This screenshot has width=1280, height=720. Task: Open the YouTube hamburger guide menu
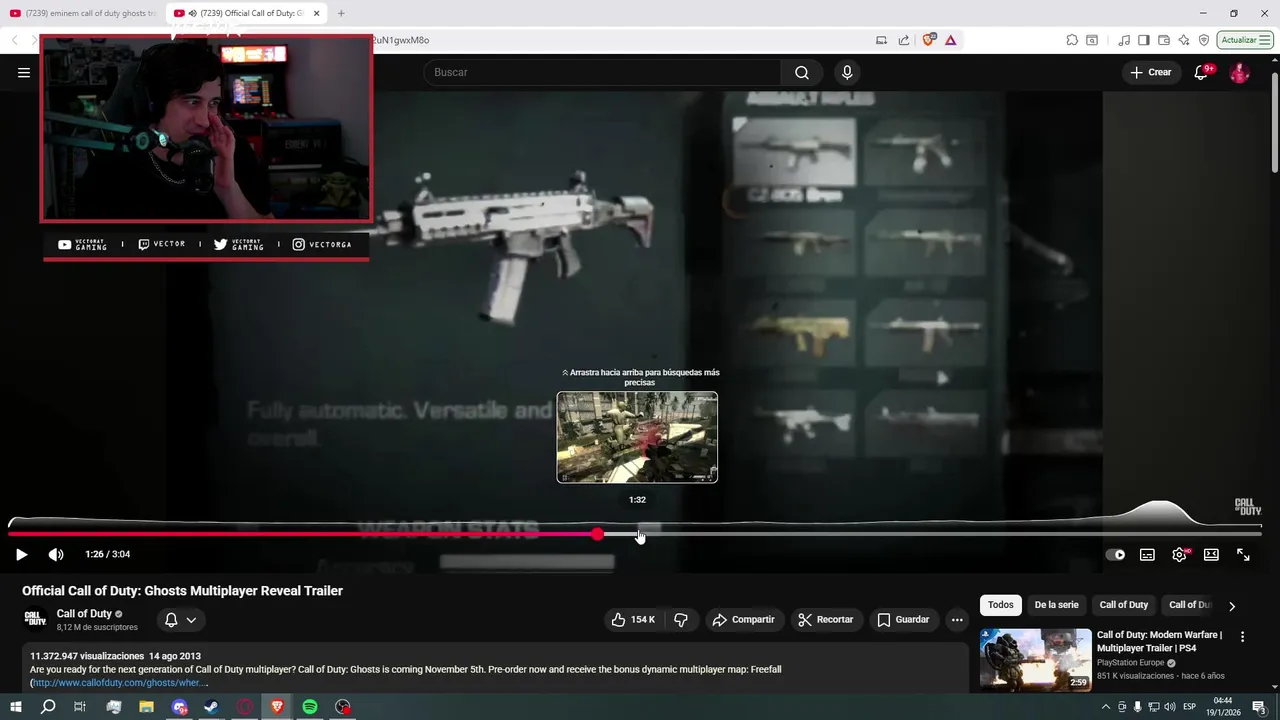(x=24, y=72)
